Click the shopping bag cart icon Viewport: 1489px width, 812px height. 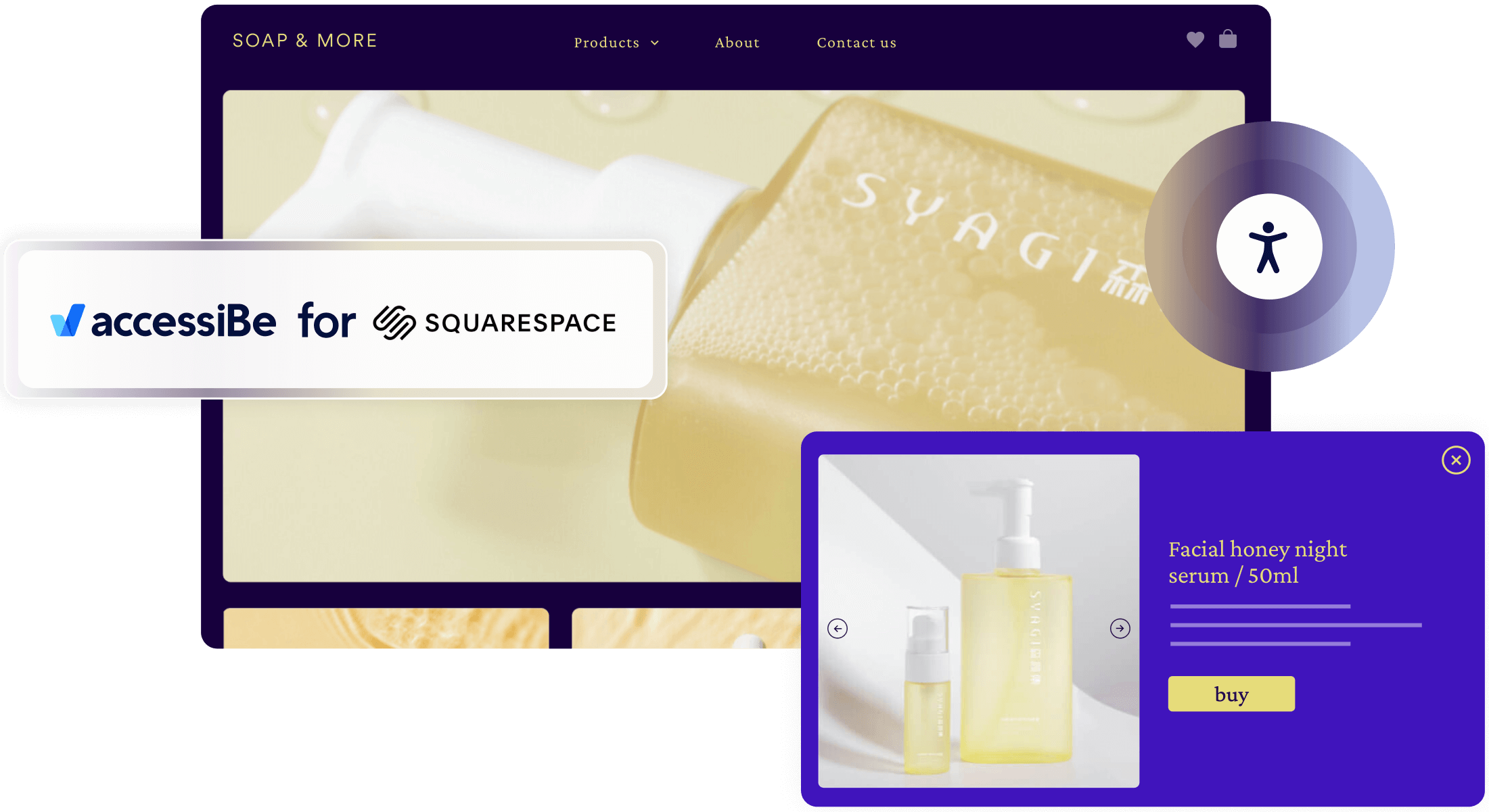click(1228, 40)
